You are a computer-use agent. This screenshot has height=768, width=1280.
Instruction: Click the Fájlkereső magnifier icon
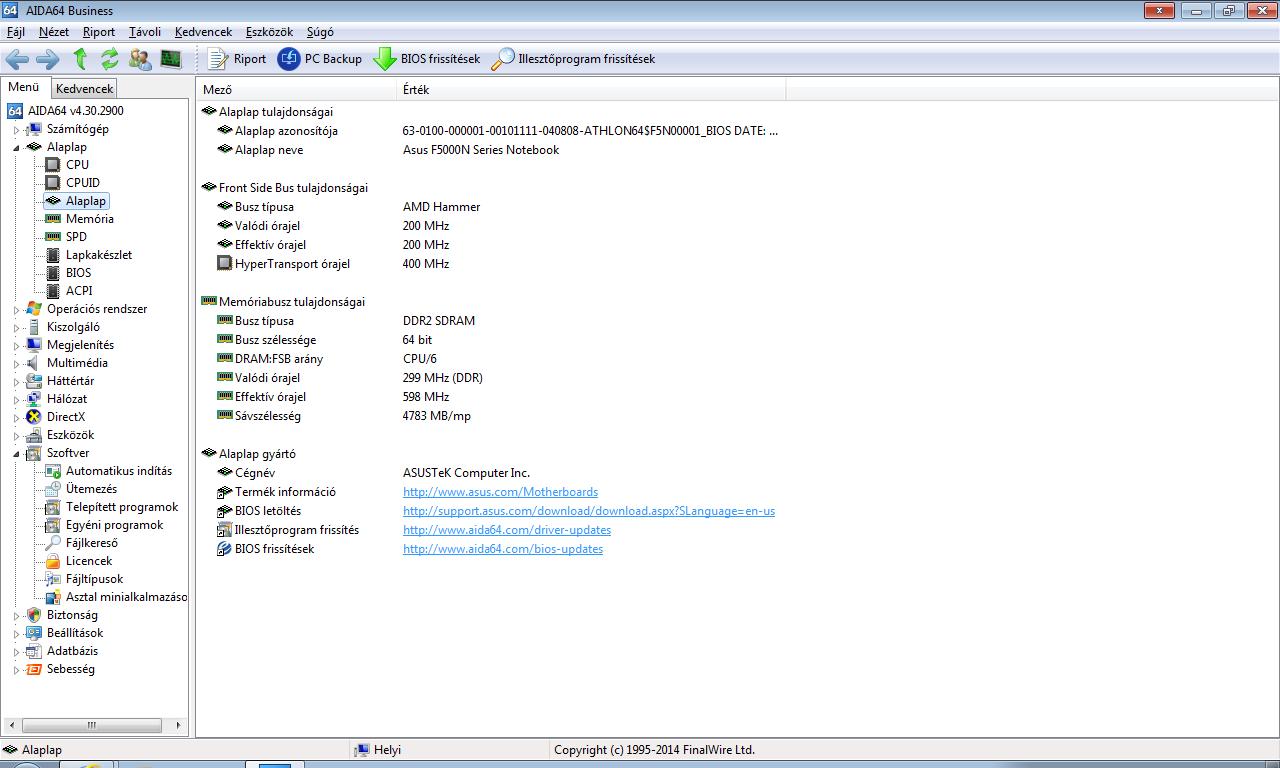(53, 543)
